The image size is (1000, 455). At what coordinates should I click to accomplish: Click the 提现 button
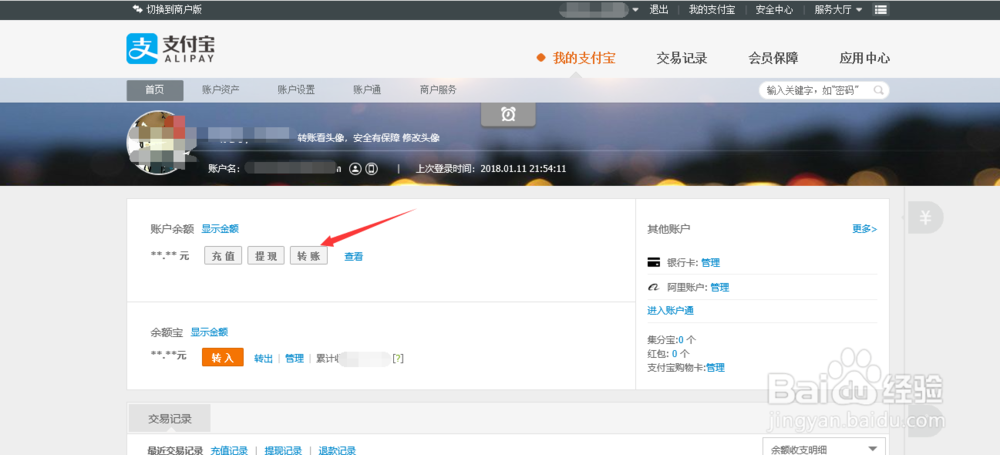pyautogui.click(x=266, y=256)
